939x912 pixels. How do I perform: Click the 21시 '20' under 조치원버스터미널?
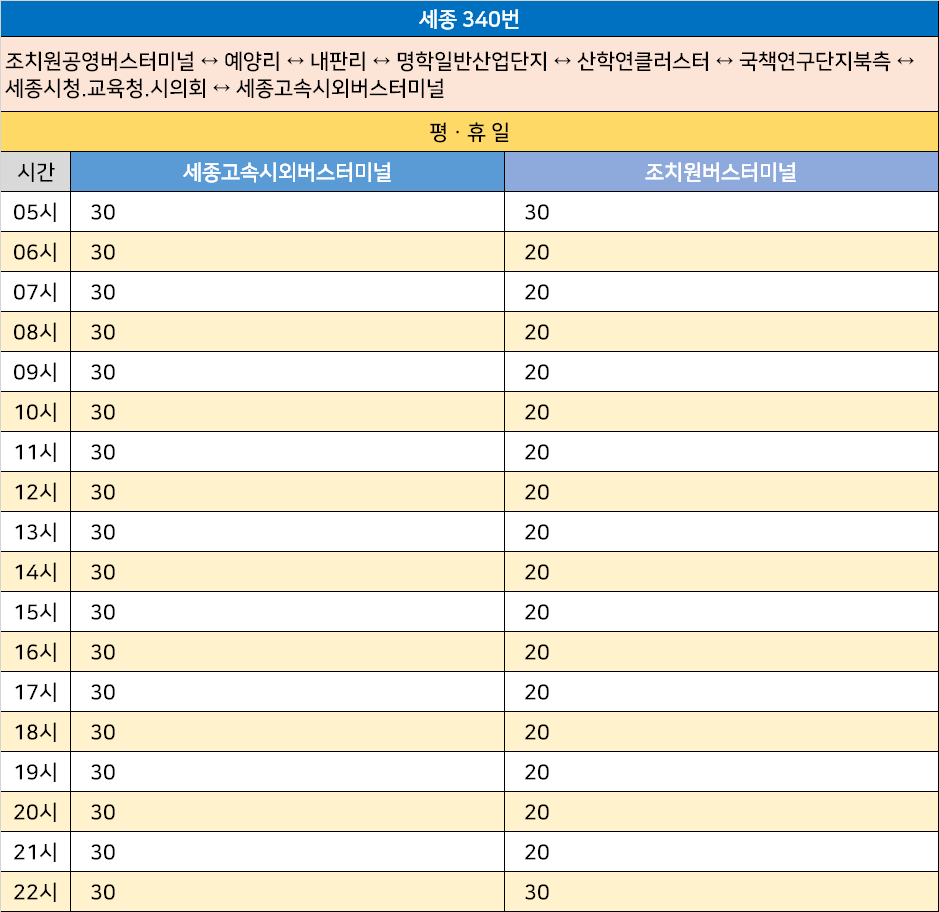pos(537,852)
